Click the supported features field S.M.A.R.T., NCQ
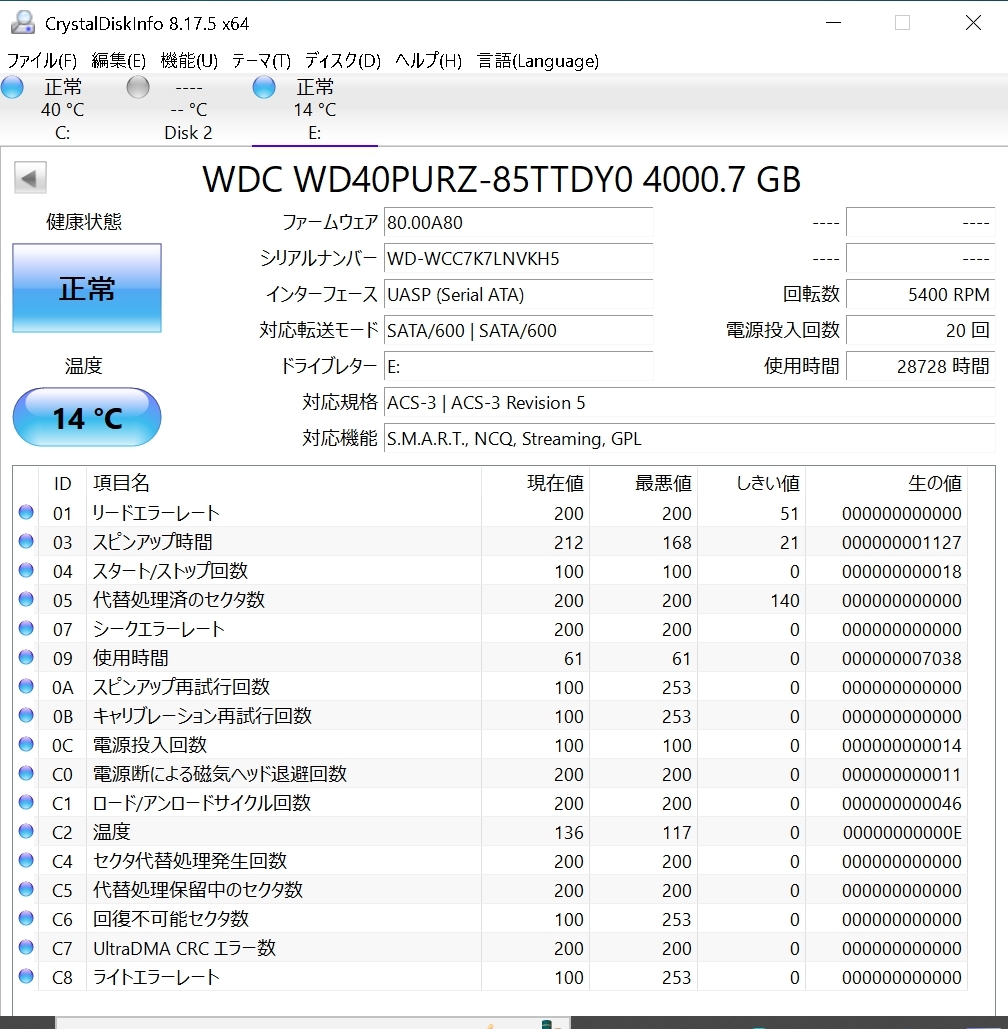Viewport: 1008px width, 1029px height. (690, 438)
